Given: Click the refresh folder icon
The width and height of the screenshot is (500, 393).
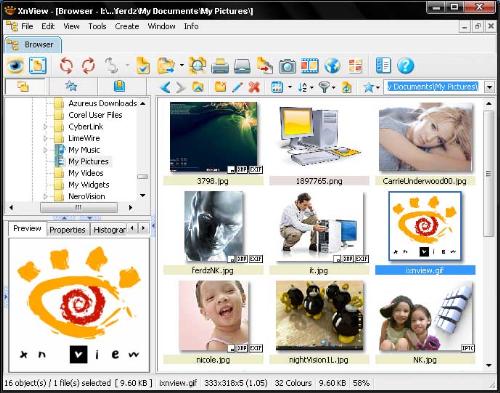Looking at the screenshot, I should [x=346, y=87].
